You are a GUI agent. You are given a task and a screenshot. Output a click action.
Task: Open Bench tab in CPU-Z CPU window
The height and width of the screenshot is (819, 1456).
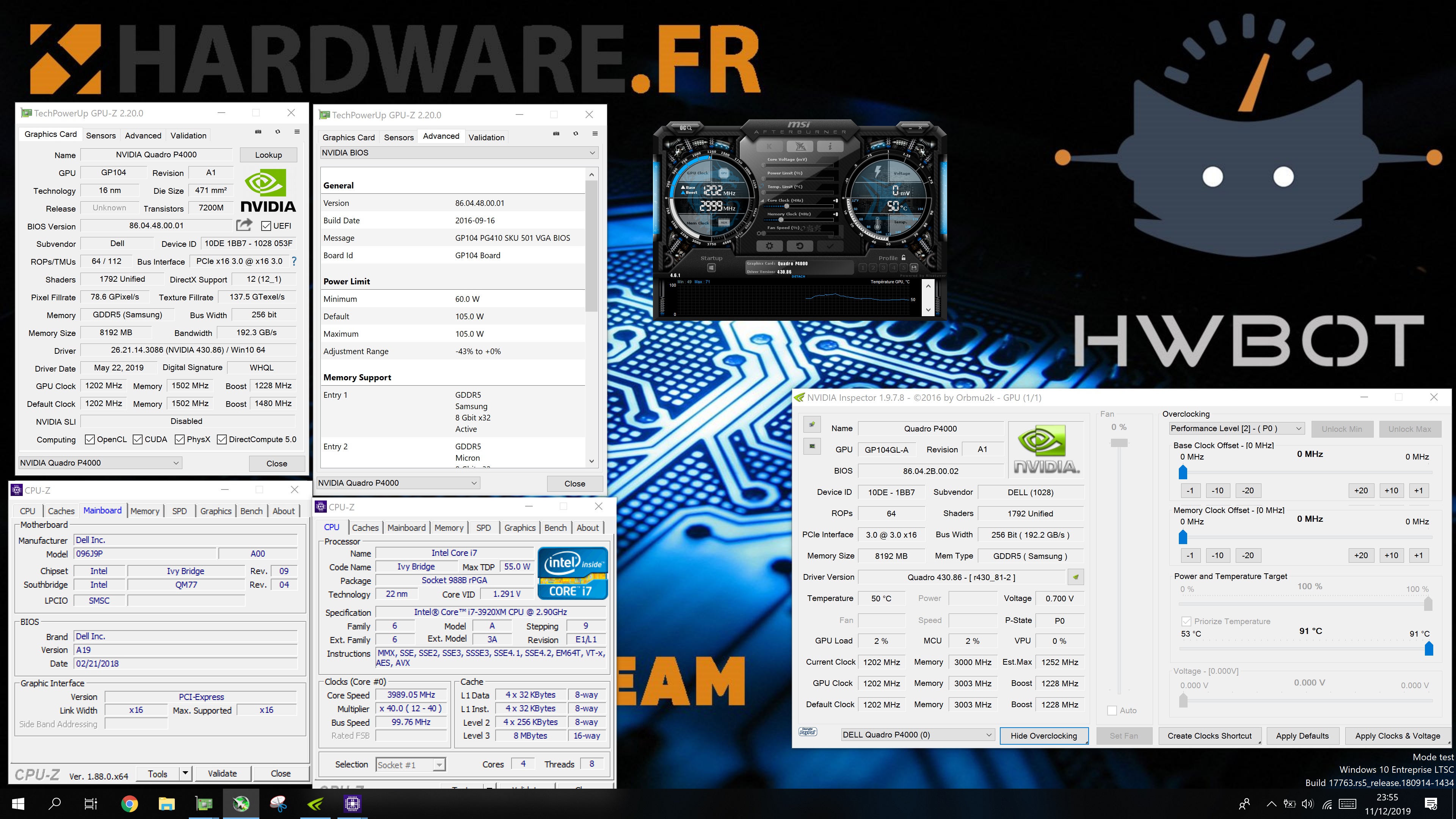(555, 527)
